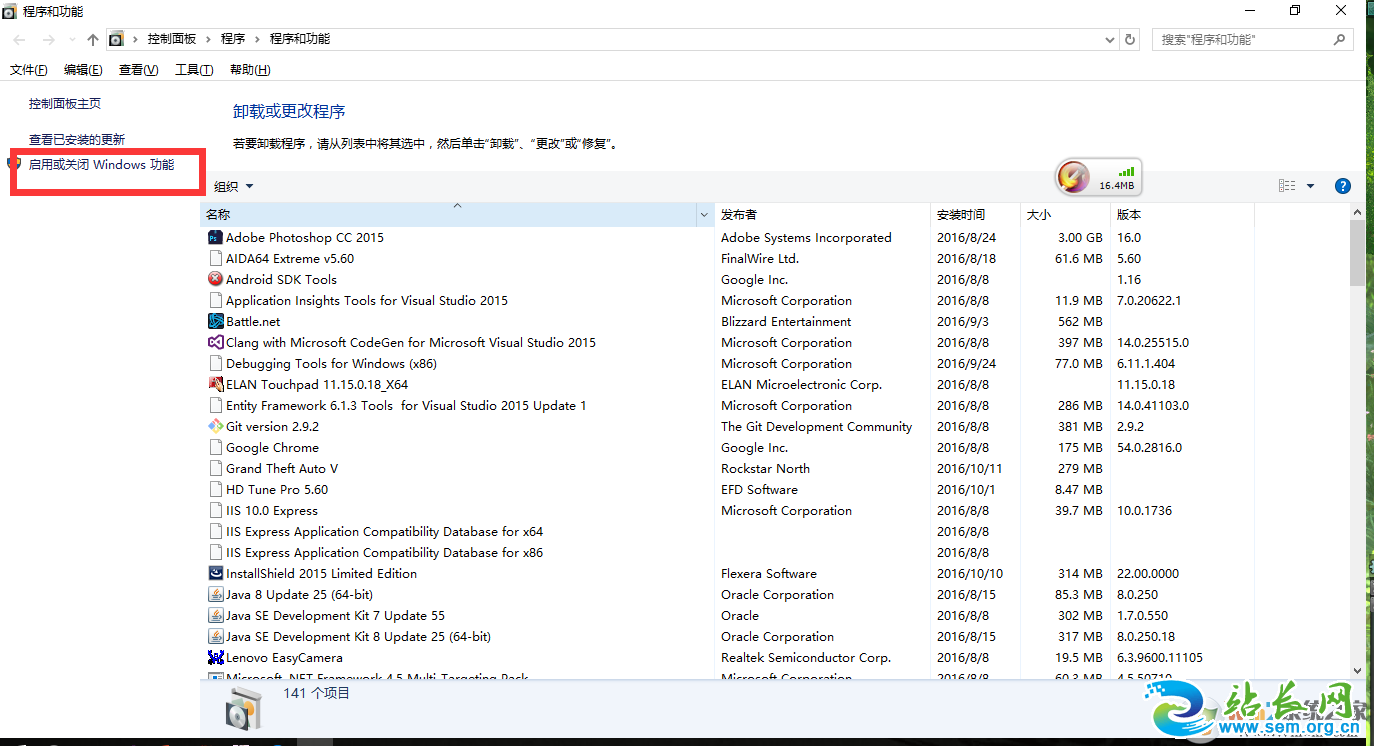1374x746 pixels.
Task: Open recent locations dropdown beside forward arrow
Action: tap(72, 40)
